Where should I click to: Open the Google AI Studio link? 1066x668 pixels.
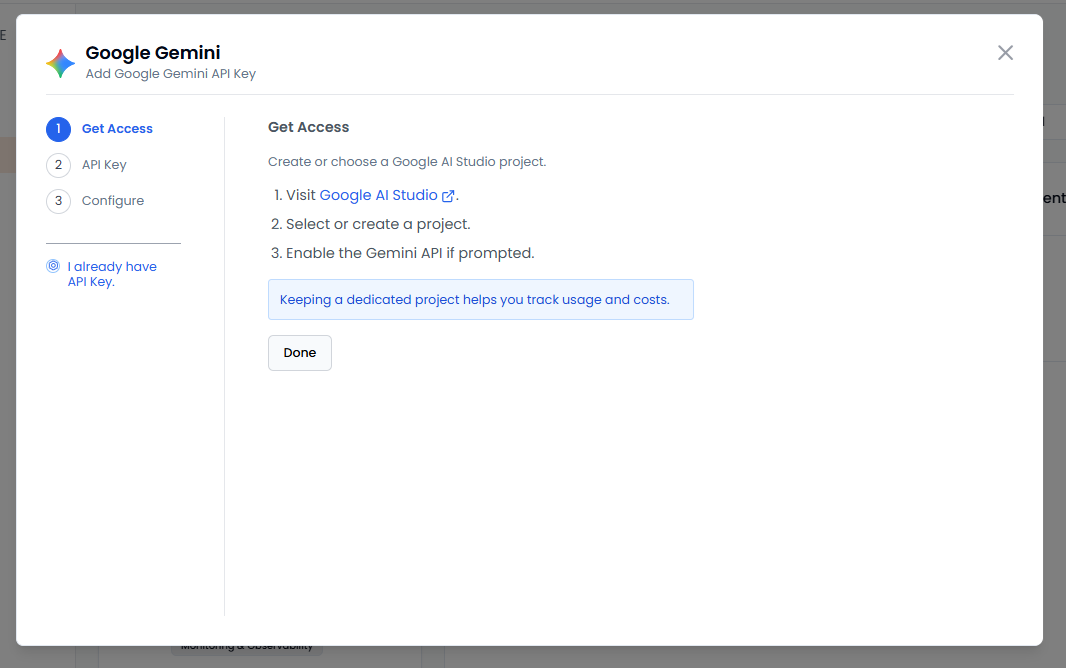point(378,196)
